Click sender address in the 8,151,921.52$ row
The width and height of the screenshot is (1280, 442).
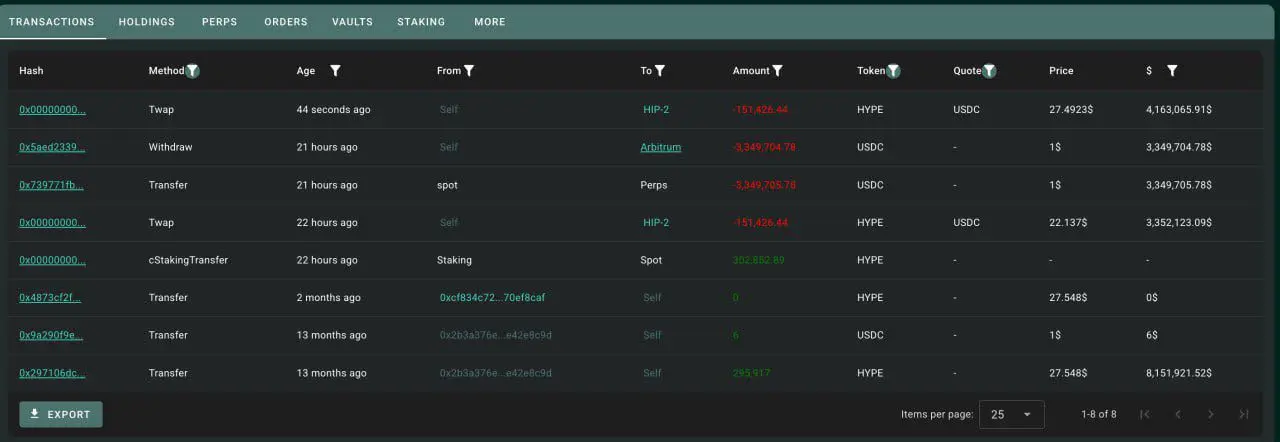coord(496,373)
